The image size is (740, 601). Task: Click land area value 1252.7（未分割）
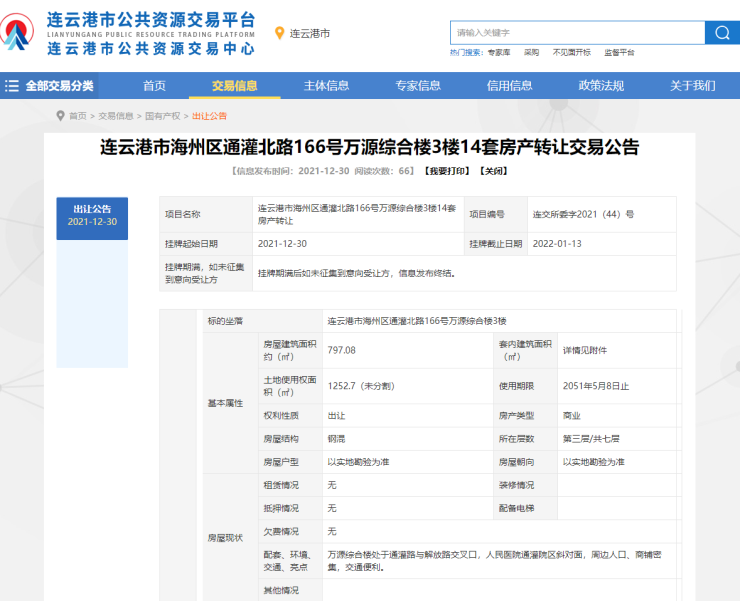[x=361, y=386]
